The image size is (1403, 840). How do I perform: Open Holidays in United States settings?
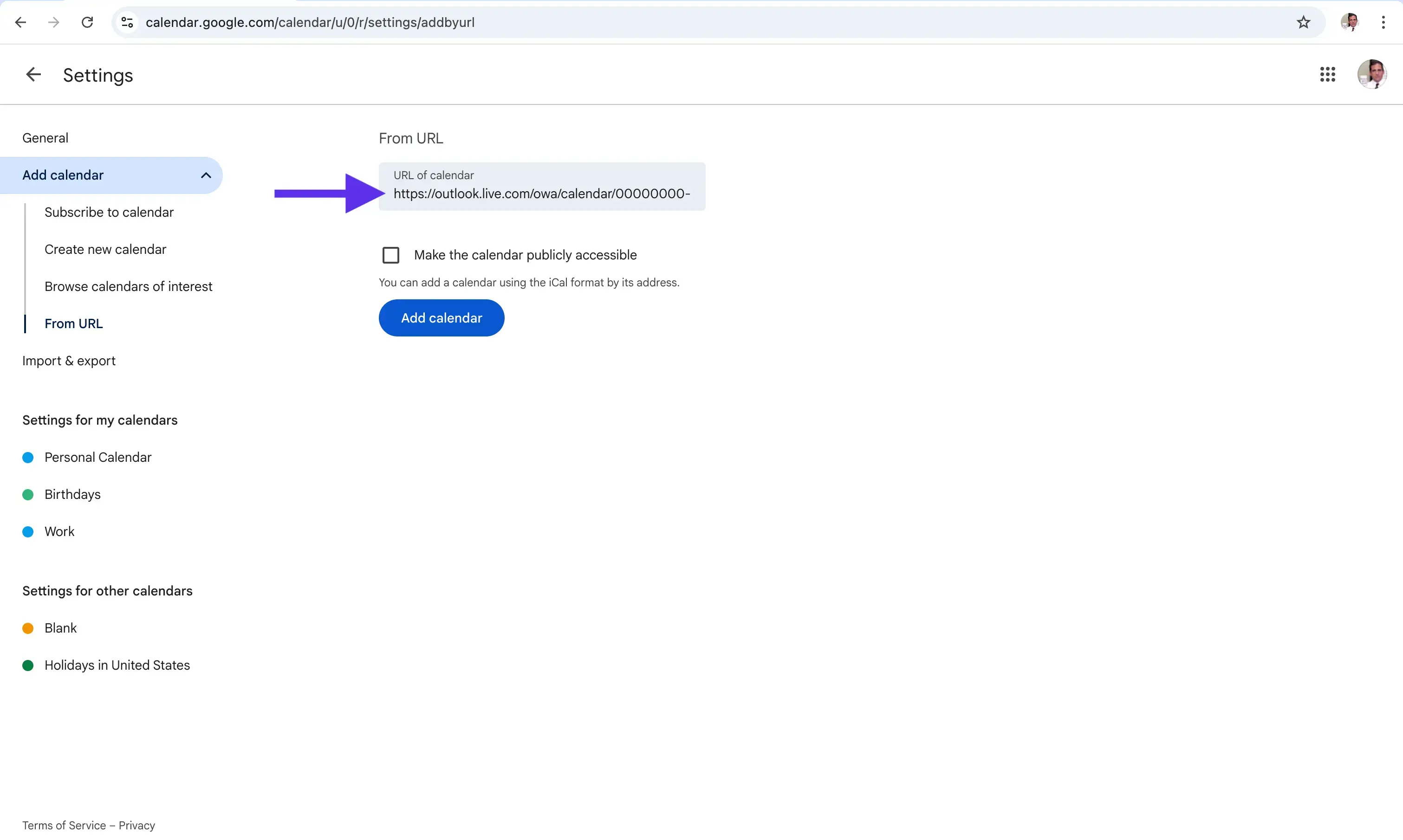117,665
